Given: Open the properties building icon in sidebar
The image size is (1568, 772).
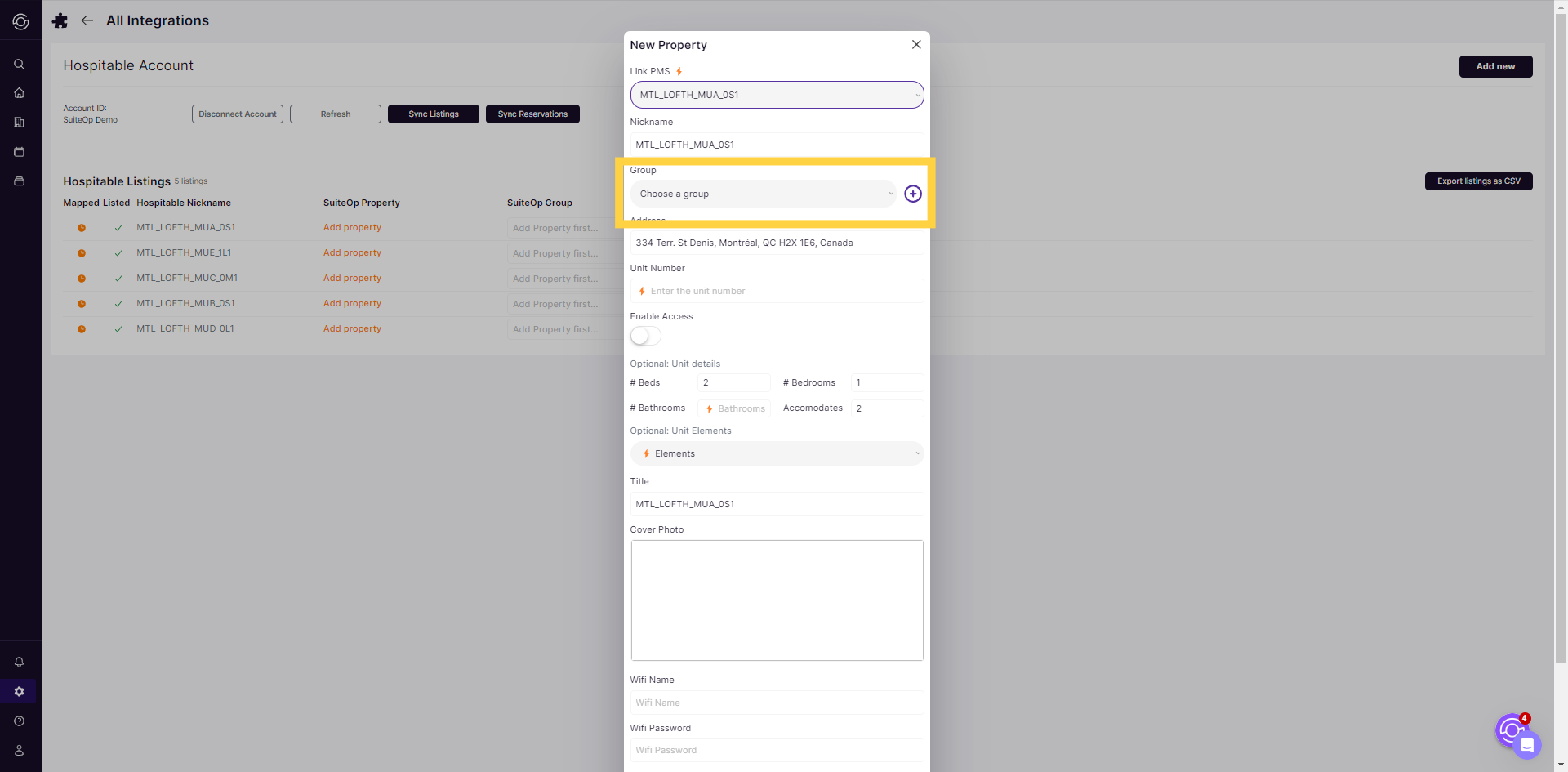Looking at the screenshot, I should [x=20, y=122].
